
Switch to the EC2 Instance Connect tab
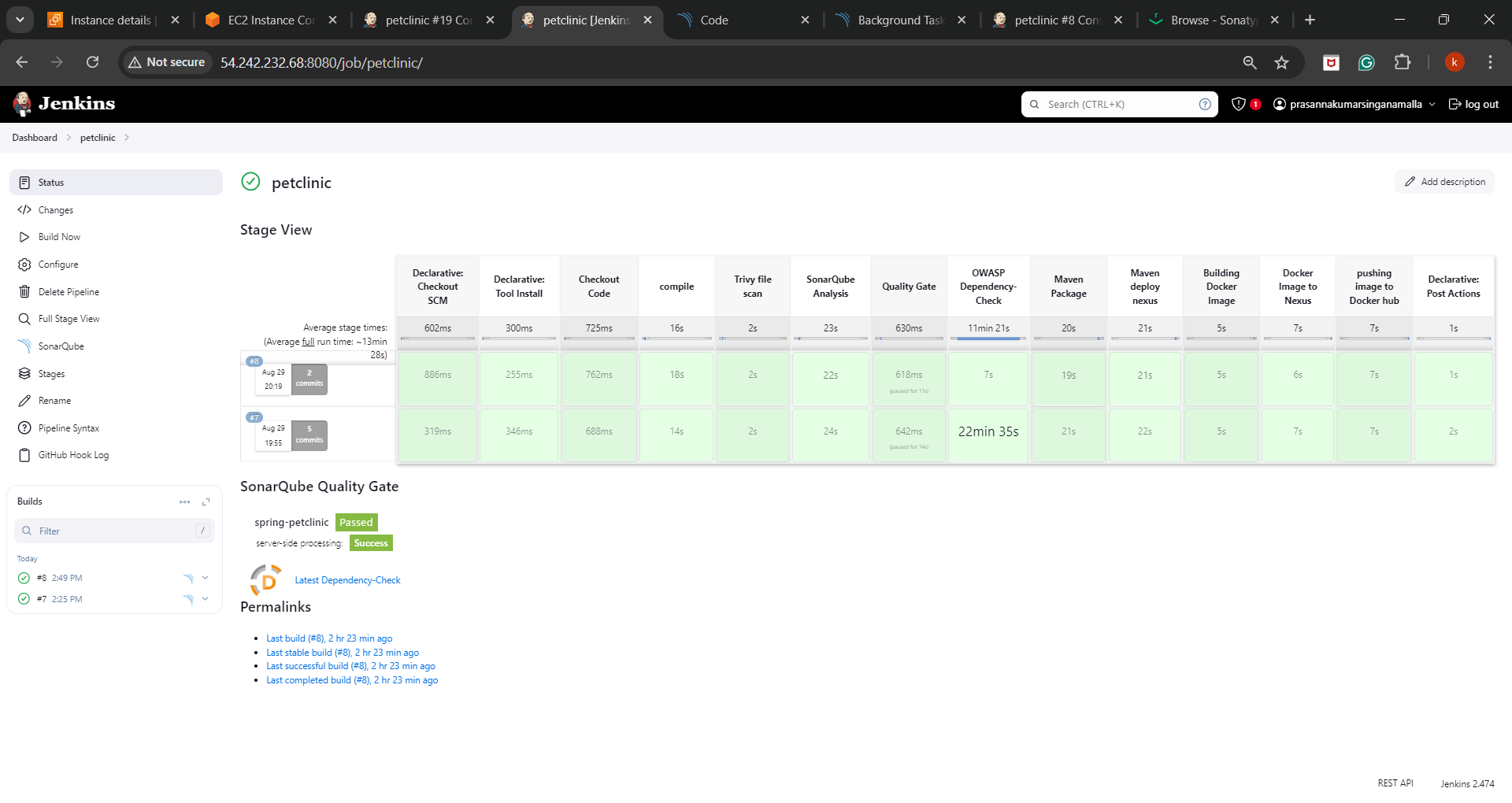[270, 20]
